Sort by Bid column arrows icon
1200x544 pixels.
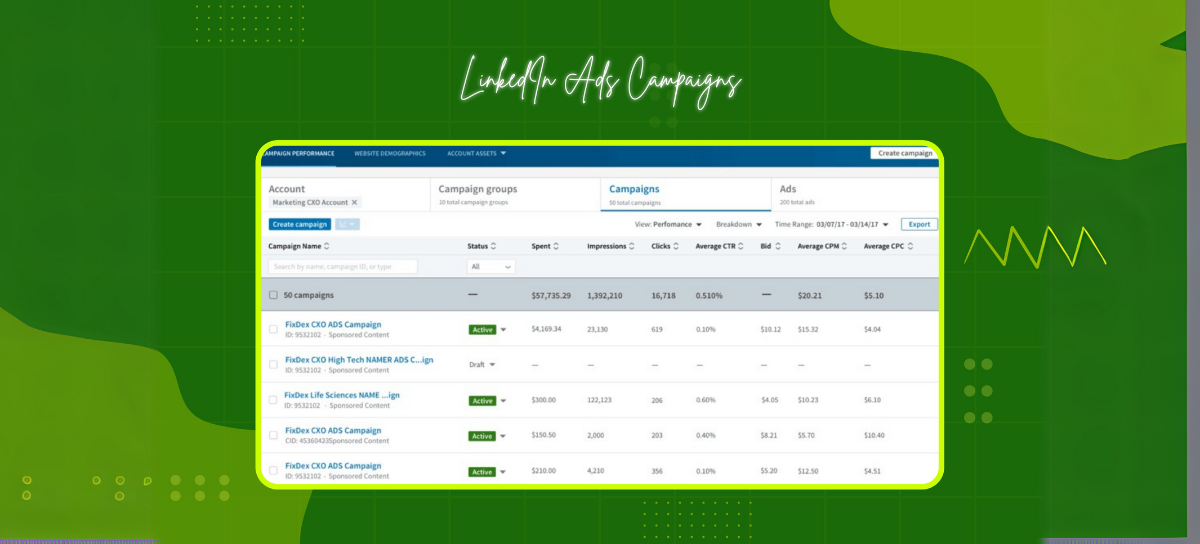coord(777,246)
